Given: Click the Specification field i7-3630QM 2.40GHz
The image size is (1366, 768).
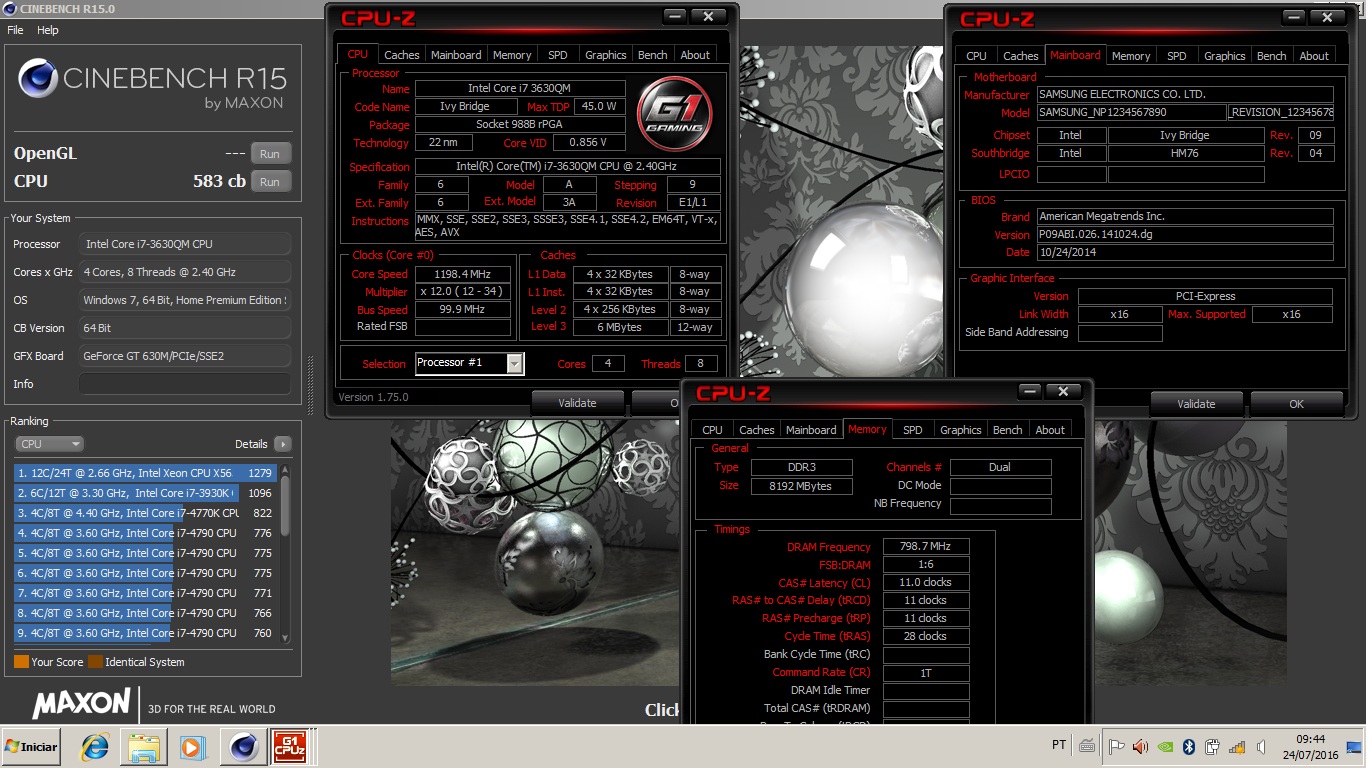Looking at the screenshot, I should [568, 167].
